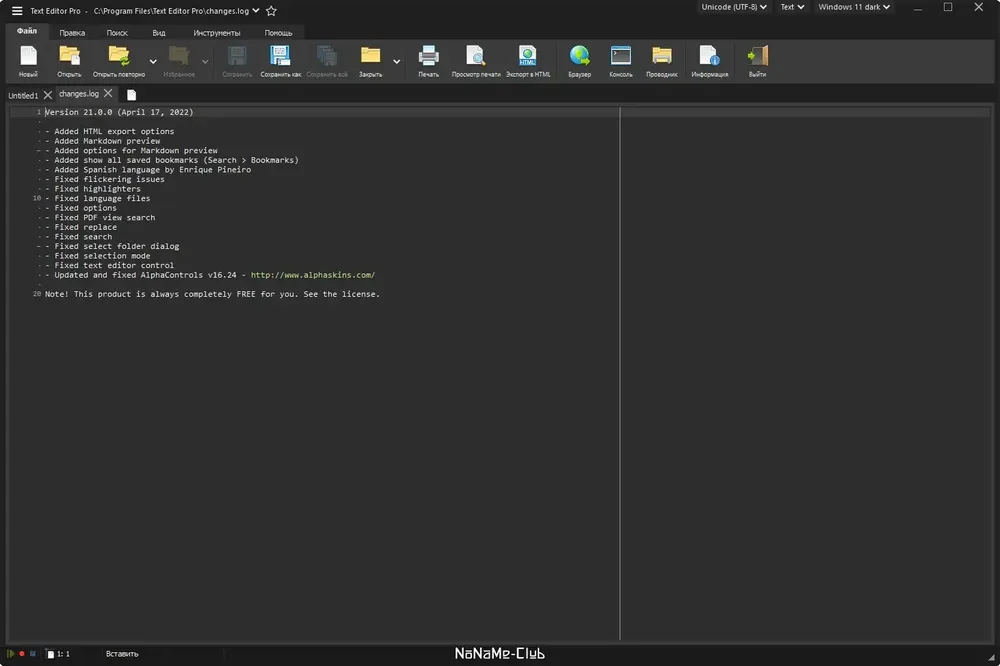1000x666 pixels.
Task: Open the Windows 11 dark skin dropdown
Action: point(854,7)
